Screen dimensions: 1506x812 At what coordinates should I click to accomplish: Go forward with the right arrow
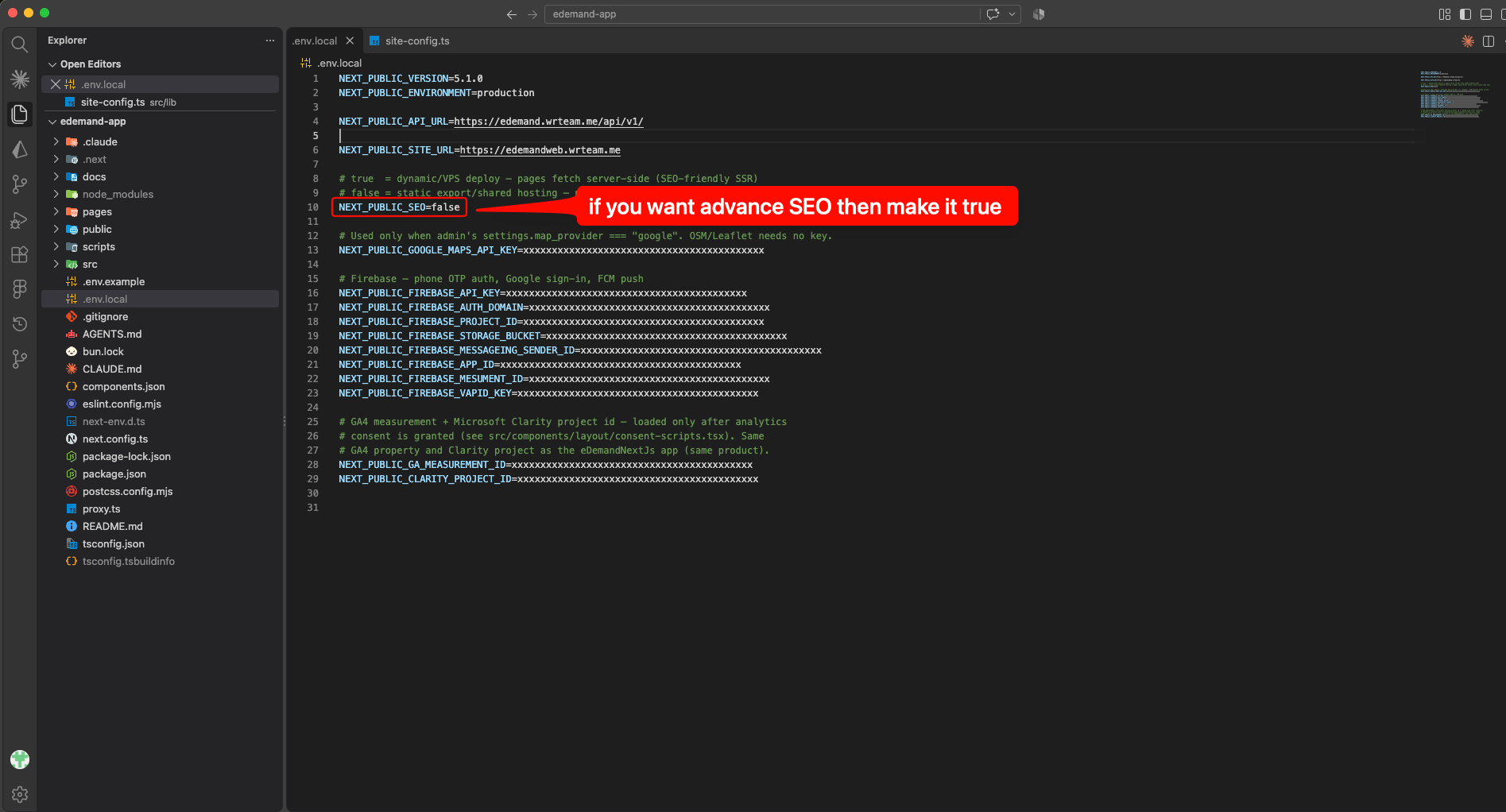[x=532, y=14]
